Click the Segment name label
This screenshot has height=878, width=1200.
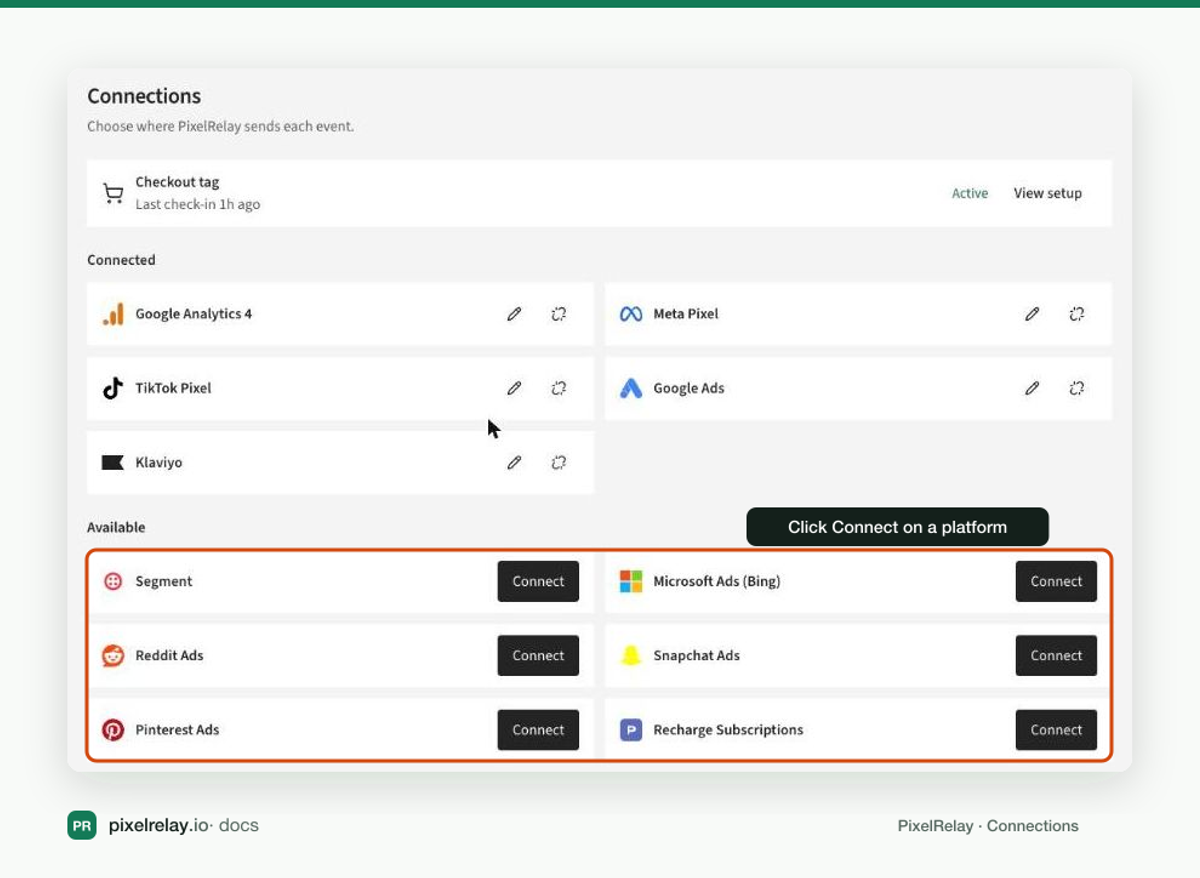tap(164, 581)
